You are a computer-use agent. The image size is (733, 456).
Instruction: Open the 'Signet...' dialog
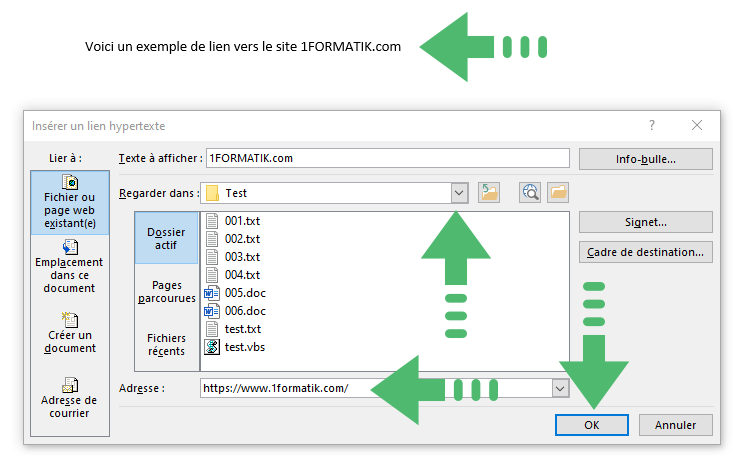click(646, 222)
